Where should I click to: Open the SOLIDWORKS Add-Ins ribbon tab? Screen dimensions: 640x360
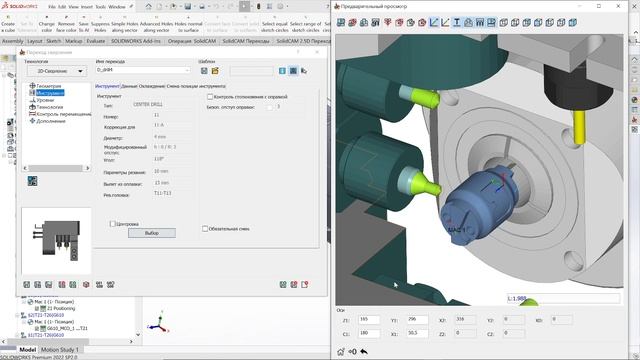pyautogui.click(x=136, y=41)
